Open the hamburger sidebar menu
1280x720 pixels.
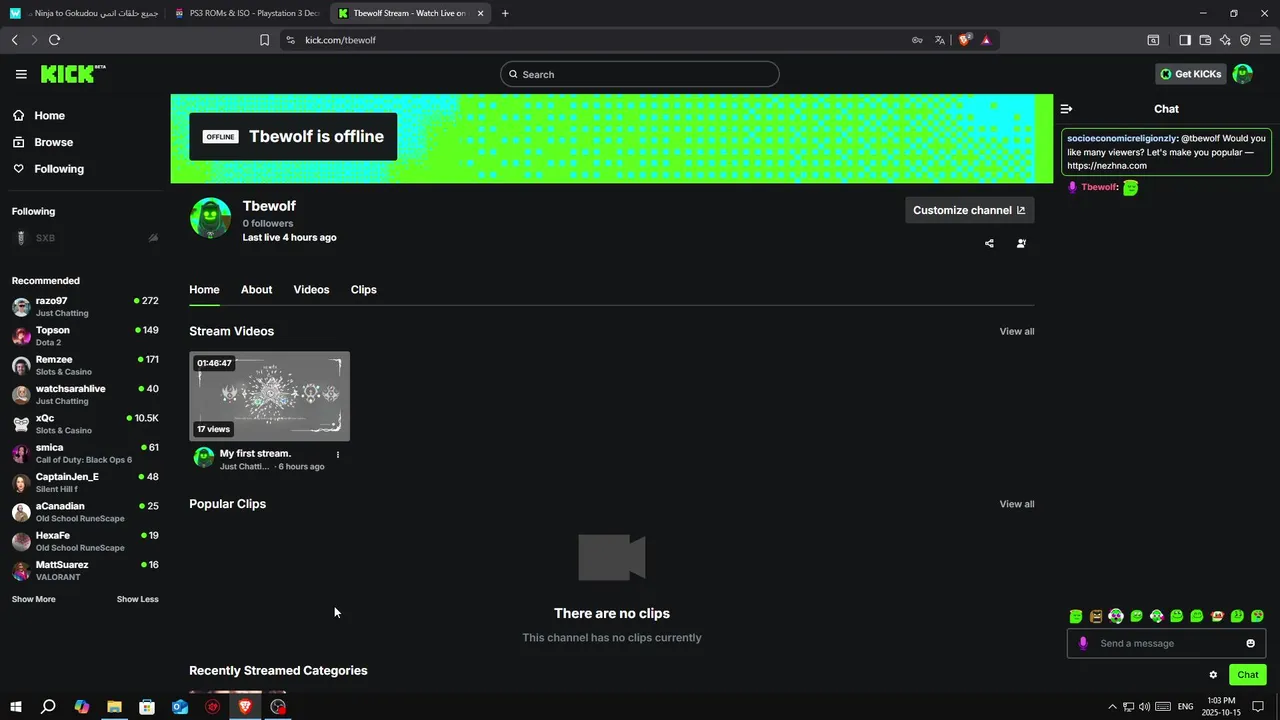click(x=21, y=74)
